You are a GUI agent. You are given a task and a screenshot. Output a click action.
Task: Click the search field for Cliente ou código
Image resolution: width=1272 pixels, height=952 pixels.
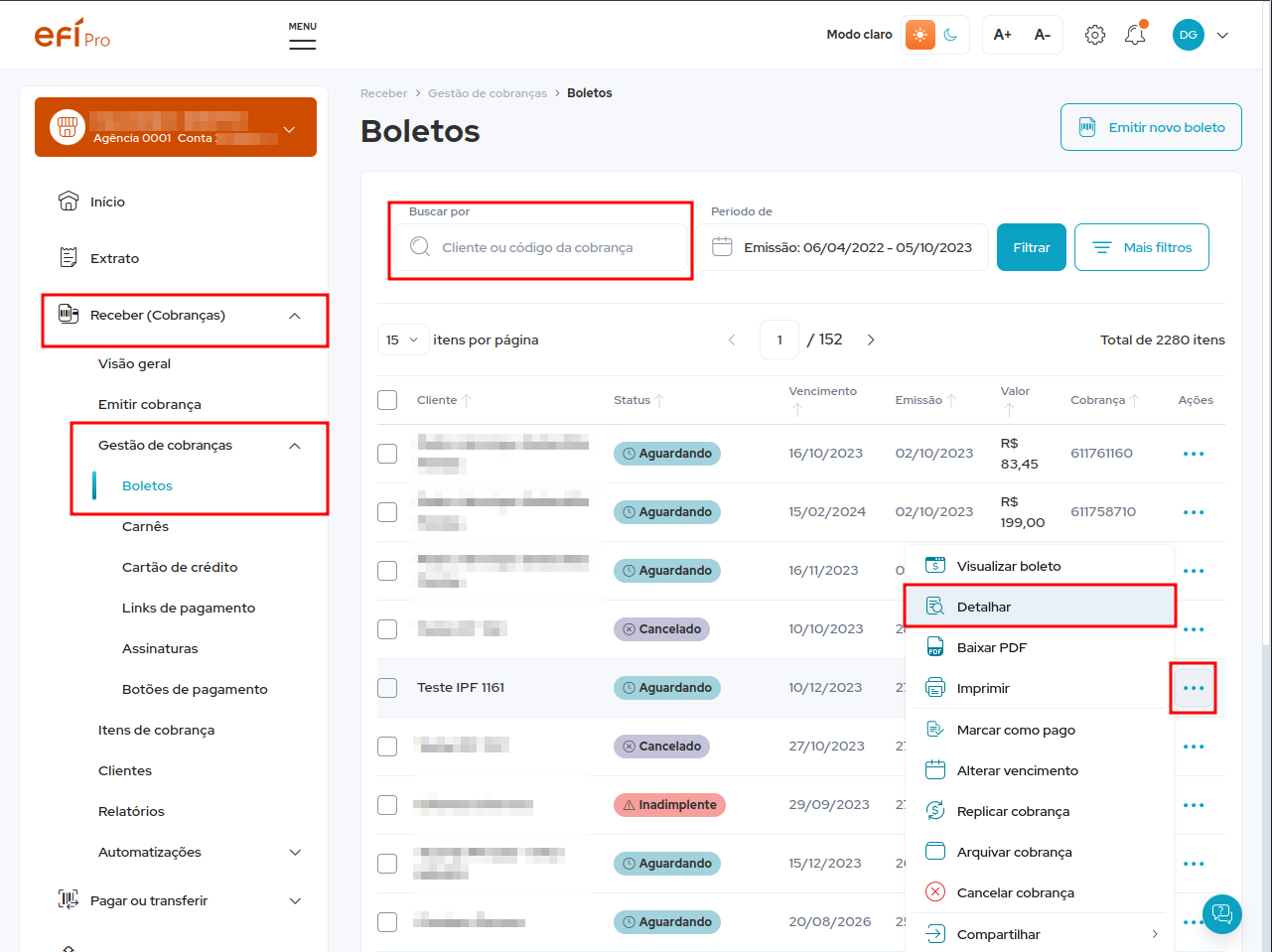click(x=540, y=247)
